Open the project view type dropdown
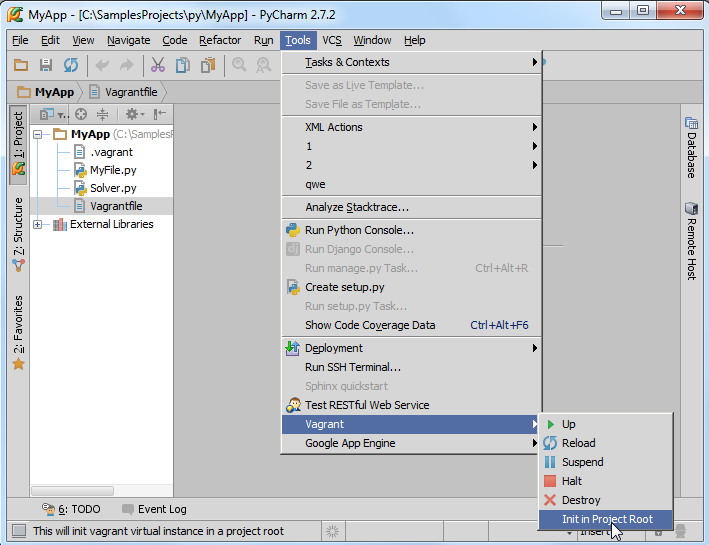709x545 pixels. 54,114
